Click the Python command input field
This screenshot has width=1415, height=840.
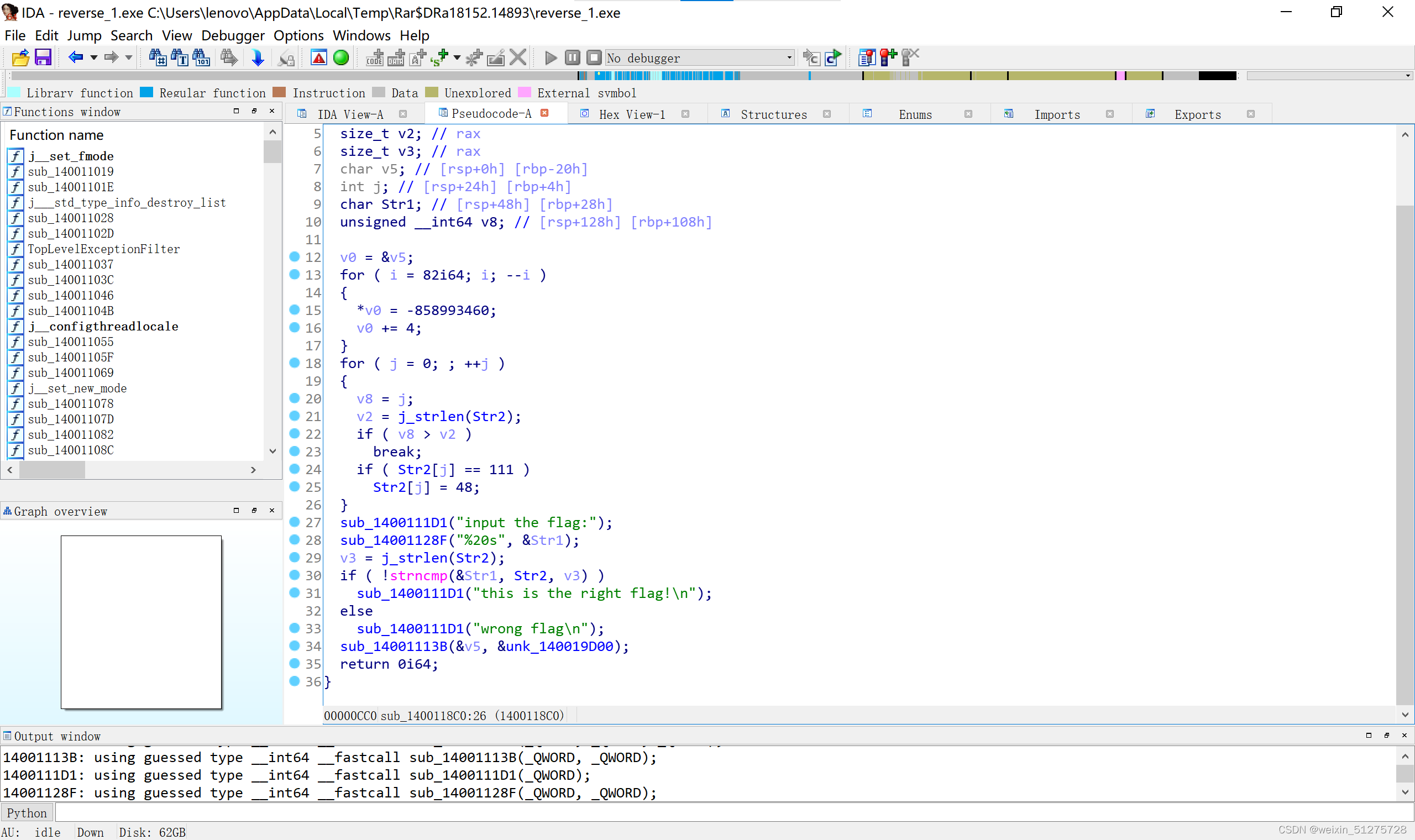[x=733, y=813]
